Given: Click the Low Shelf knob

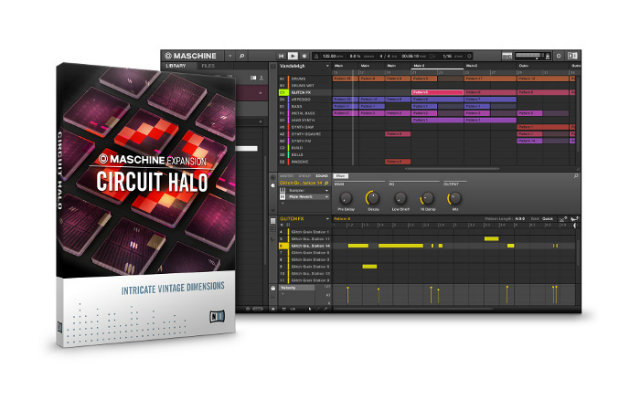Looking at the screenshot, I should (400, 198).
